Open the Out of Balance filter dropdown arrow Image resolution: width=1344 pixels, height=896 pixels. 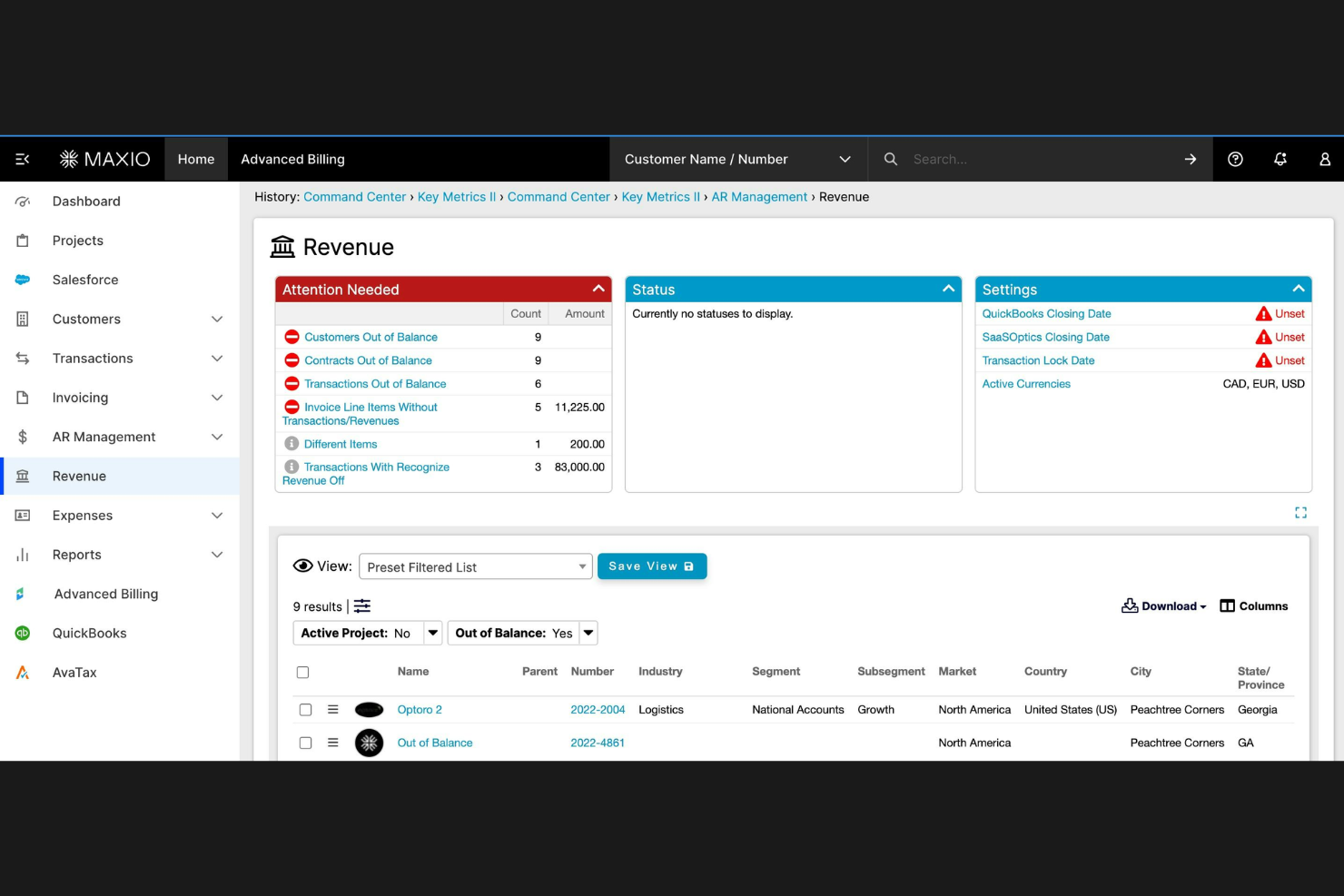click(x=588, y=633)
